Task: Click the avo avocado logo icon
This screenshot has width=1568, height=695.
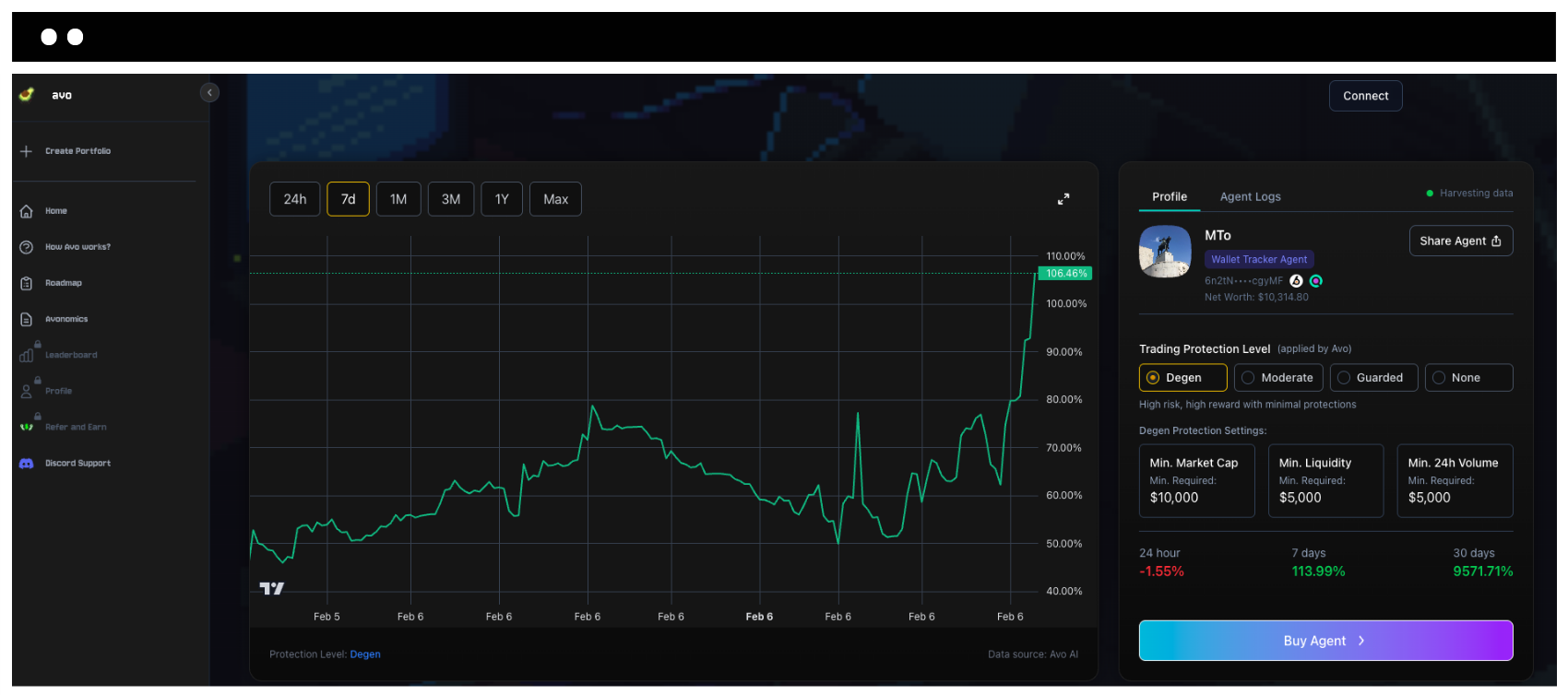Action: [27, 94]
